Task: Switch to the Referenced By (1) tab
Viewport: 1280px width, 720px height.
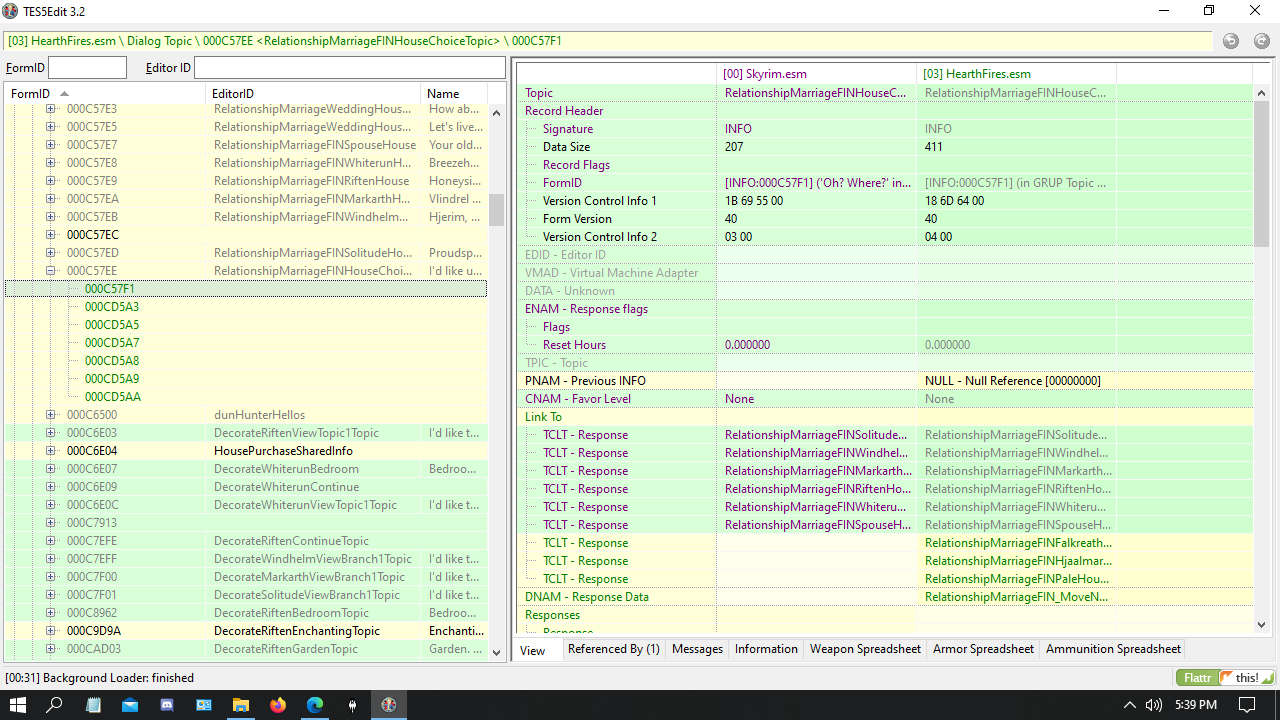Action: pos(613,649)
